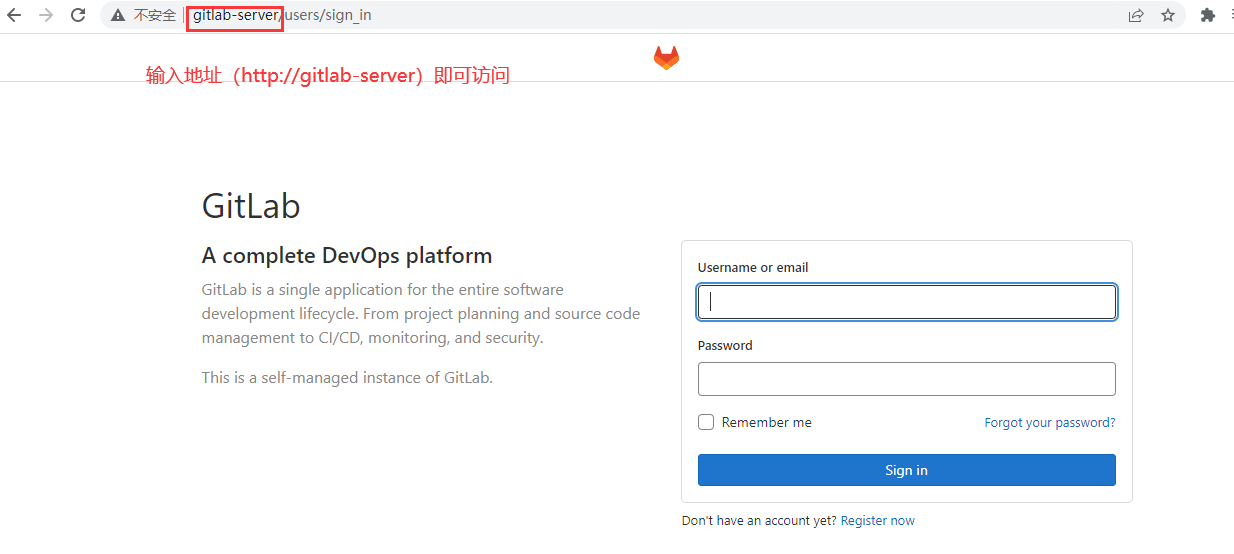Click the not-secure warning triangle icon
The height and width of the screenshot is (554, 1234).
[x=118, y=16]
